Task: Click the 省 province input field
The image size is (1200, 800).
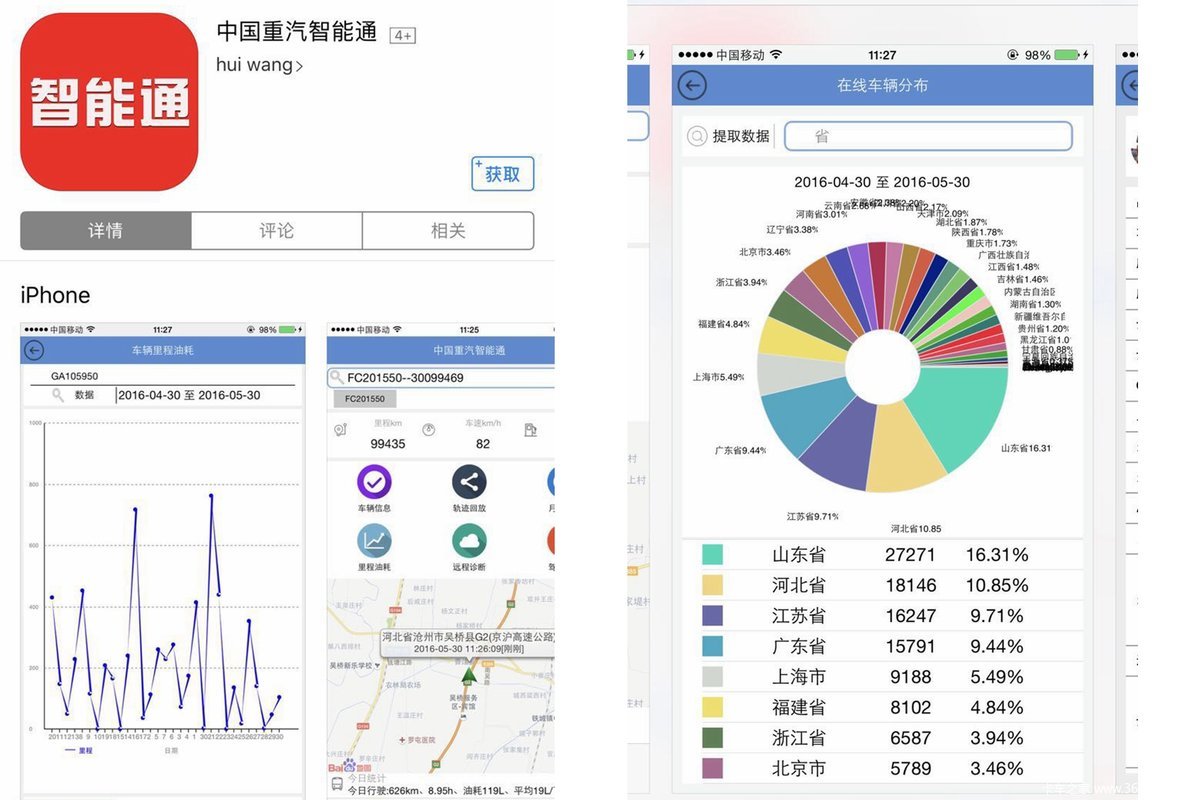Action: point(927,137)
